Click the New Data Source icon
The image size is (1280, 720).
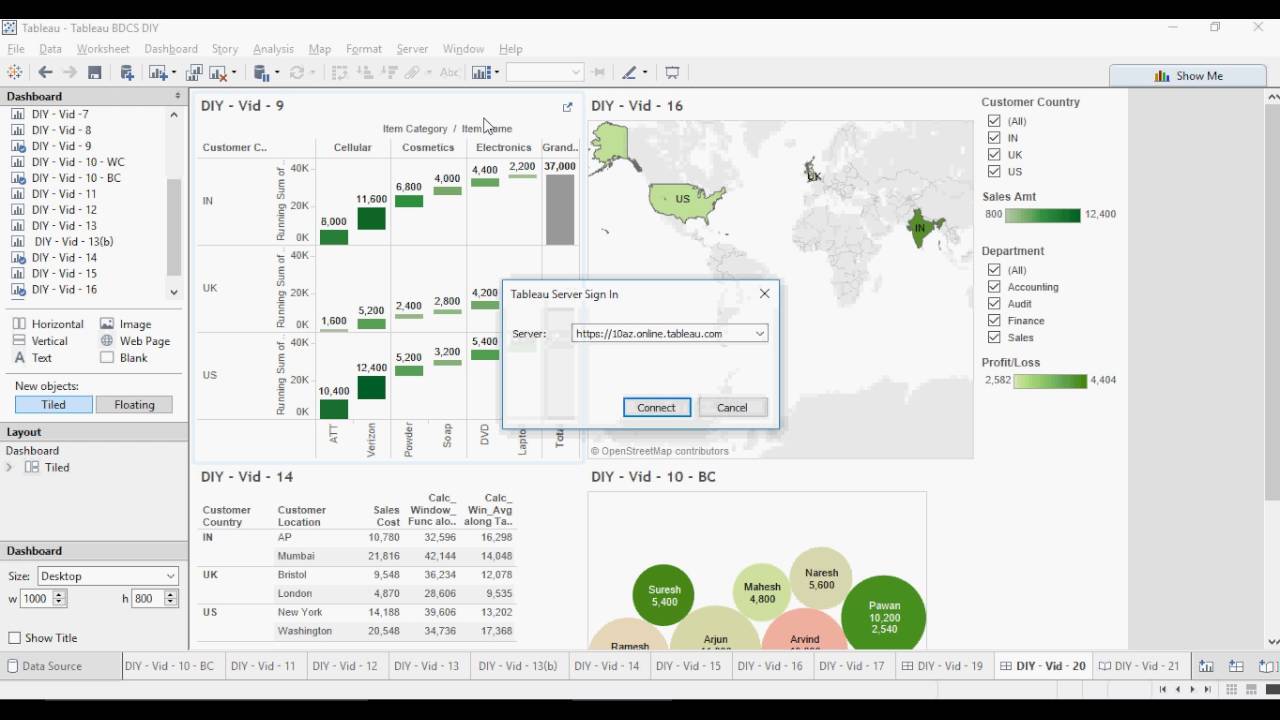[127, 72]
